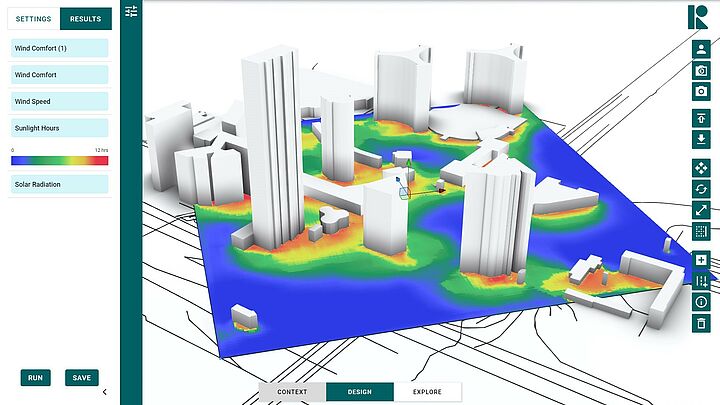Click the Save button

(x=82, y=378)
